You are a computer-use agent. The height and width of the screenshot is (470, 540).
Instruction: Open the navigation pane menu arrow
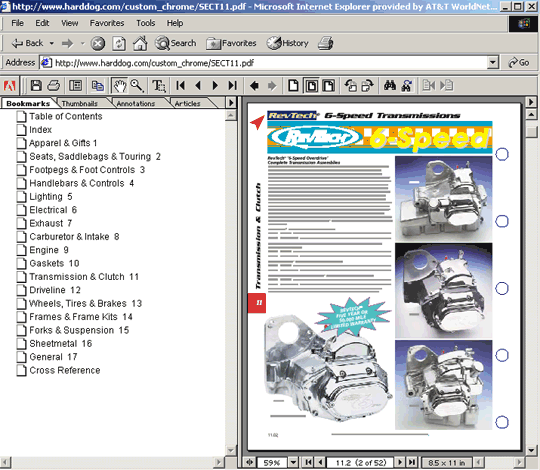coord(231,103)
